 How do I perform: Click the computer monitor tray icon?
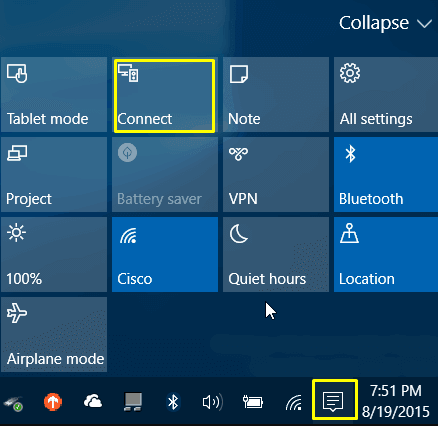(133, 402)
